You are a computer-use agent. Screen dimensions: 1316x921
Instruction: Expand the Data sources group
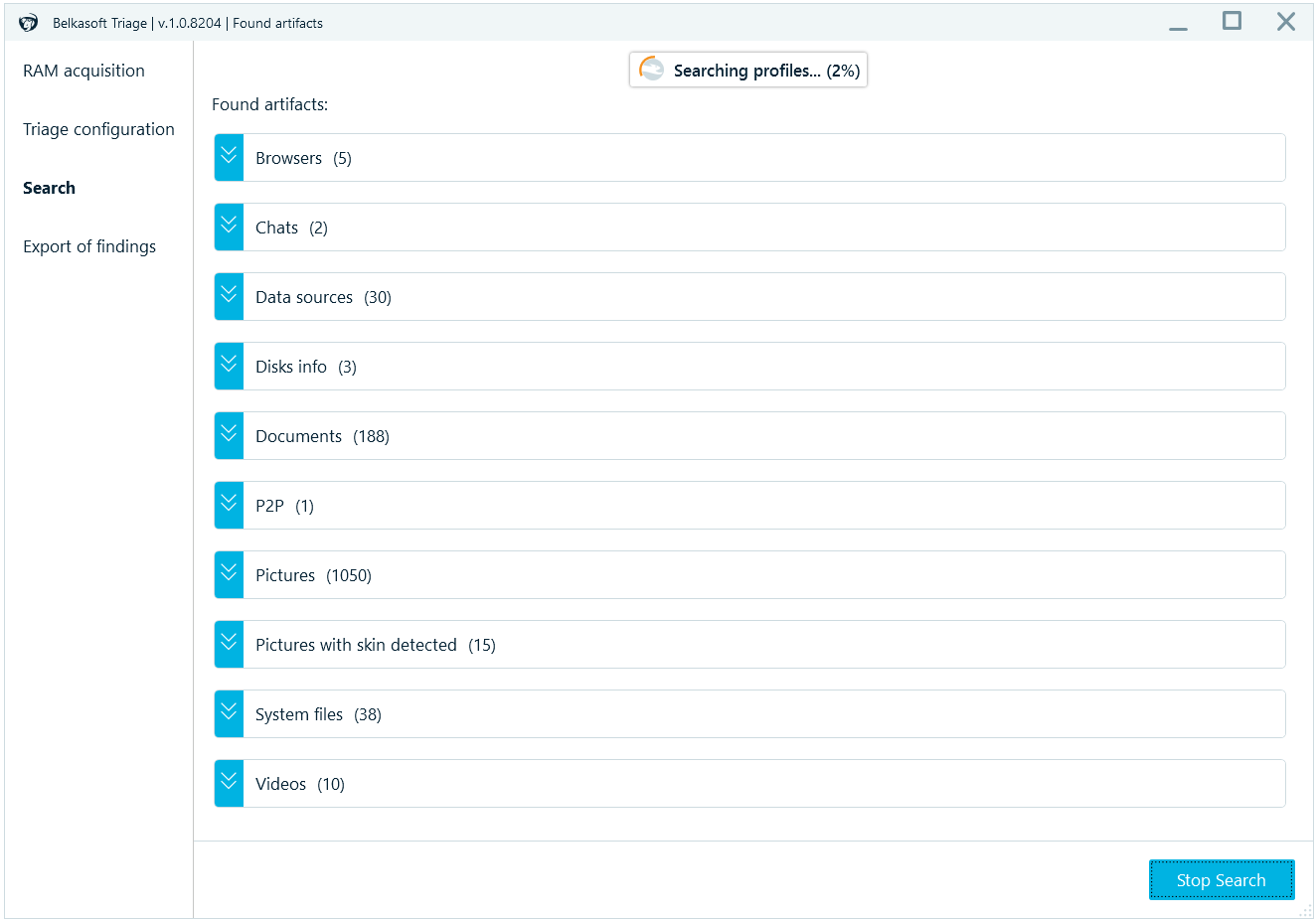coord(229,297)
